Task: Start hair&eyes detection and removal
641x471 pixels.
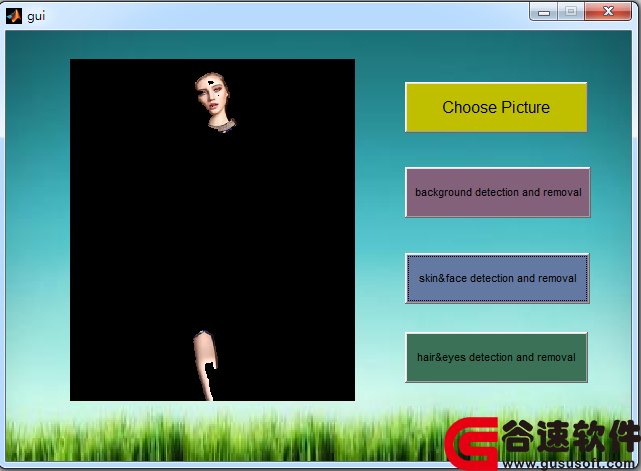Action: (496, 357)
